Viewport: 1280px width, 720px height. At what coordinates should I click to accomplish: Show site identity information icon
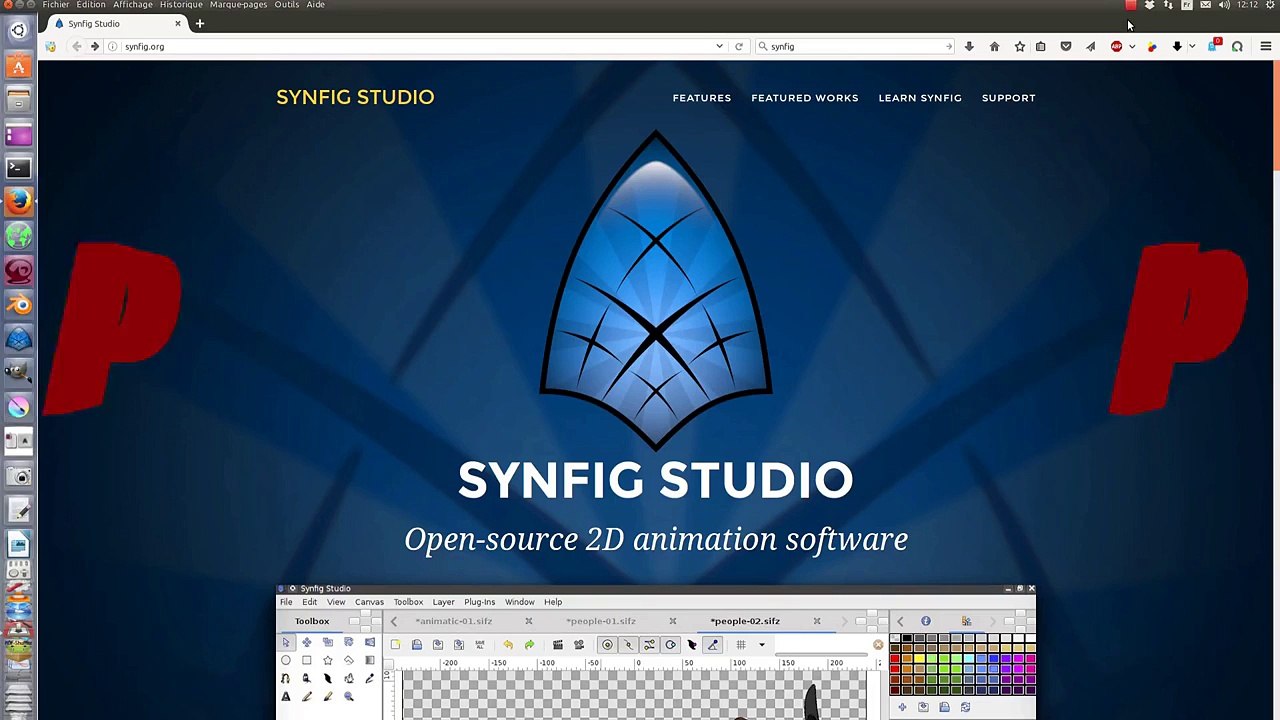click(x=113, y=46)
